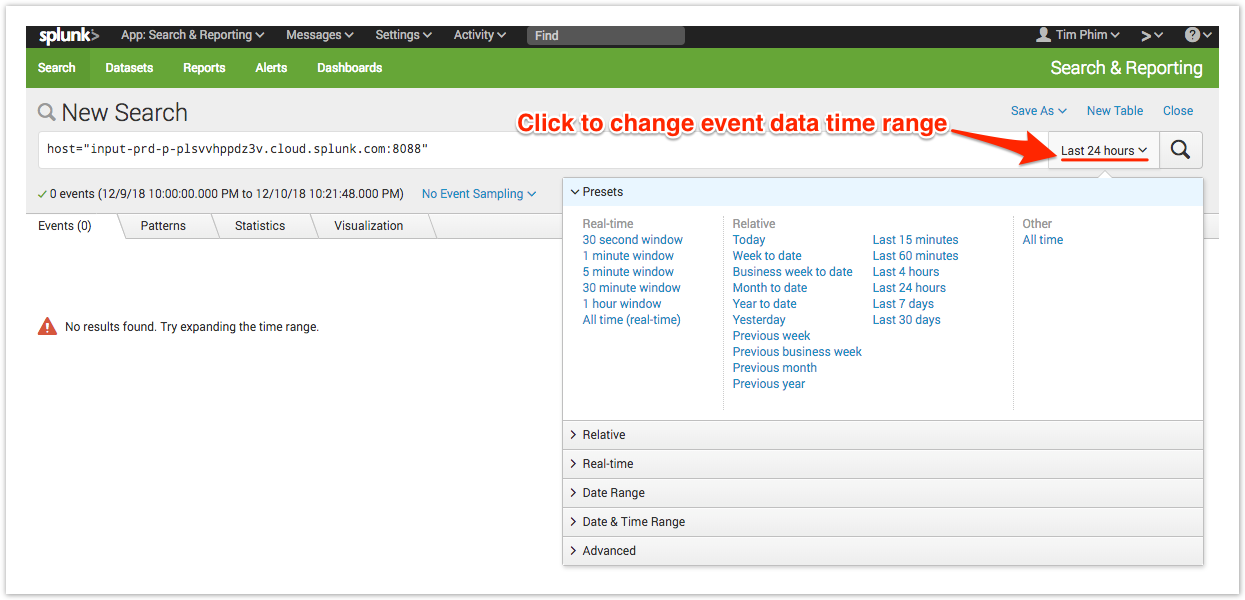Select 1 minute window preset
Screen dimensions: 1245x600
(628, 256)
